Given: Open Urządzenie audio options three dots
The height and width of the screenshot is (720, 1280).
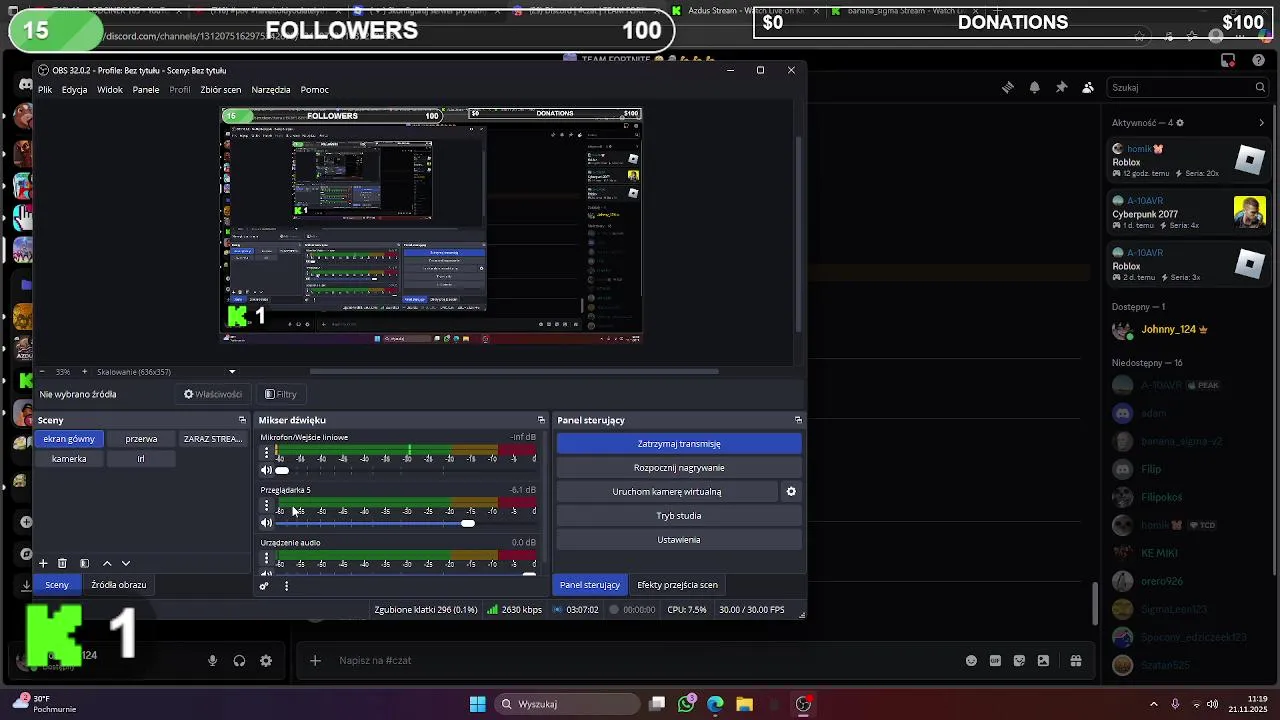Looking at the screenshot, I should coord(266,557).
